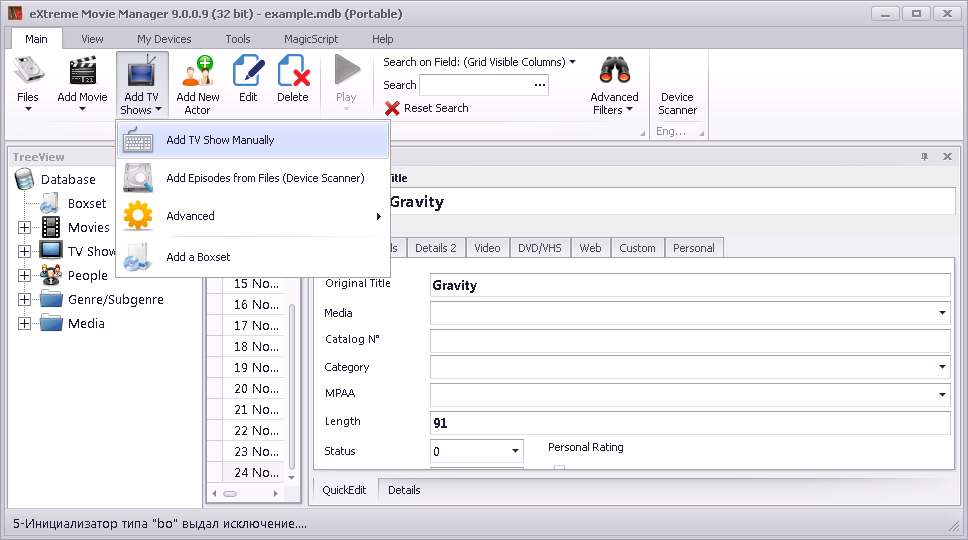Open the MPAA dropdown
Image resolution: width=968 pixels, height=540 pixels.
942,394
